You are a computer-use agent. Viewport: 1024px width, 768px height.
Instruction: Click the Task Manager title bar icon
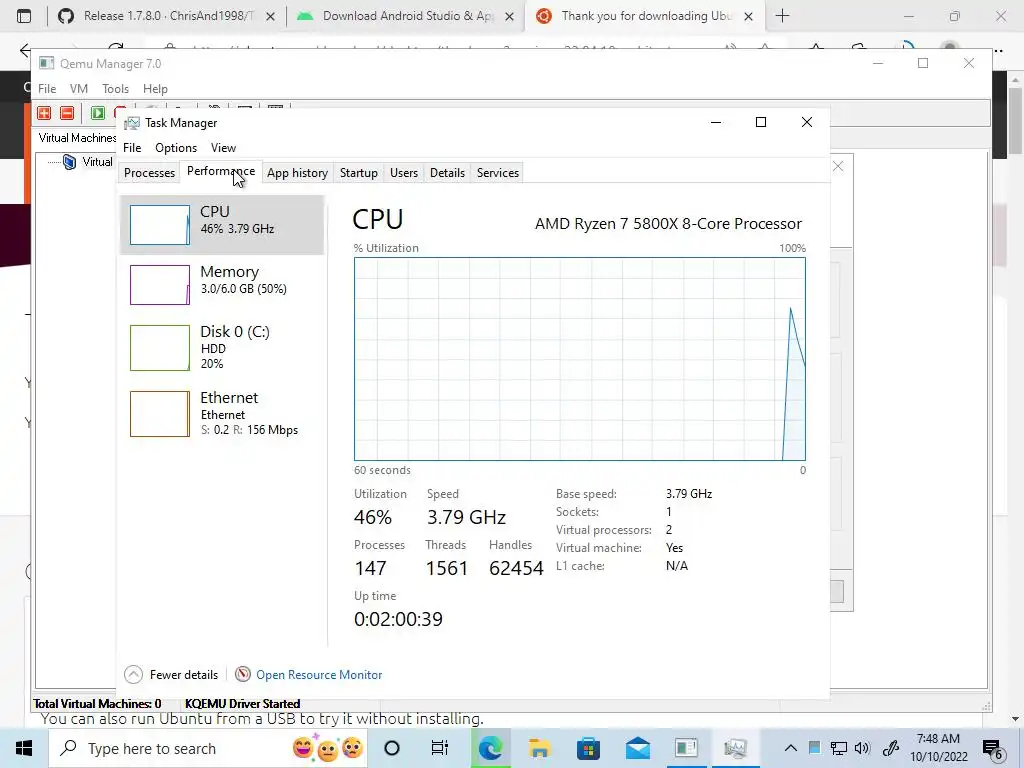(132, 123)
